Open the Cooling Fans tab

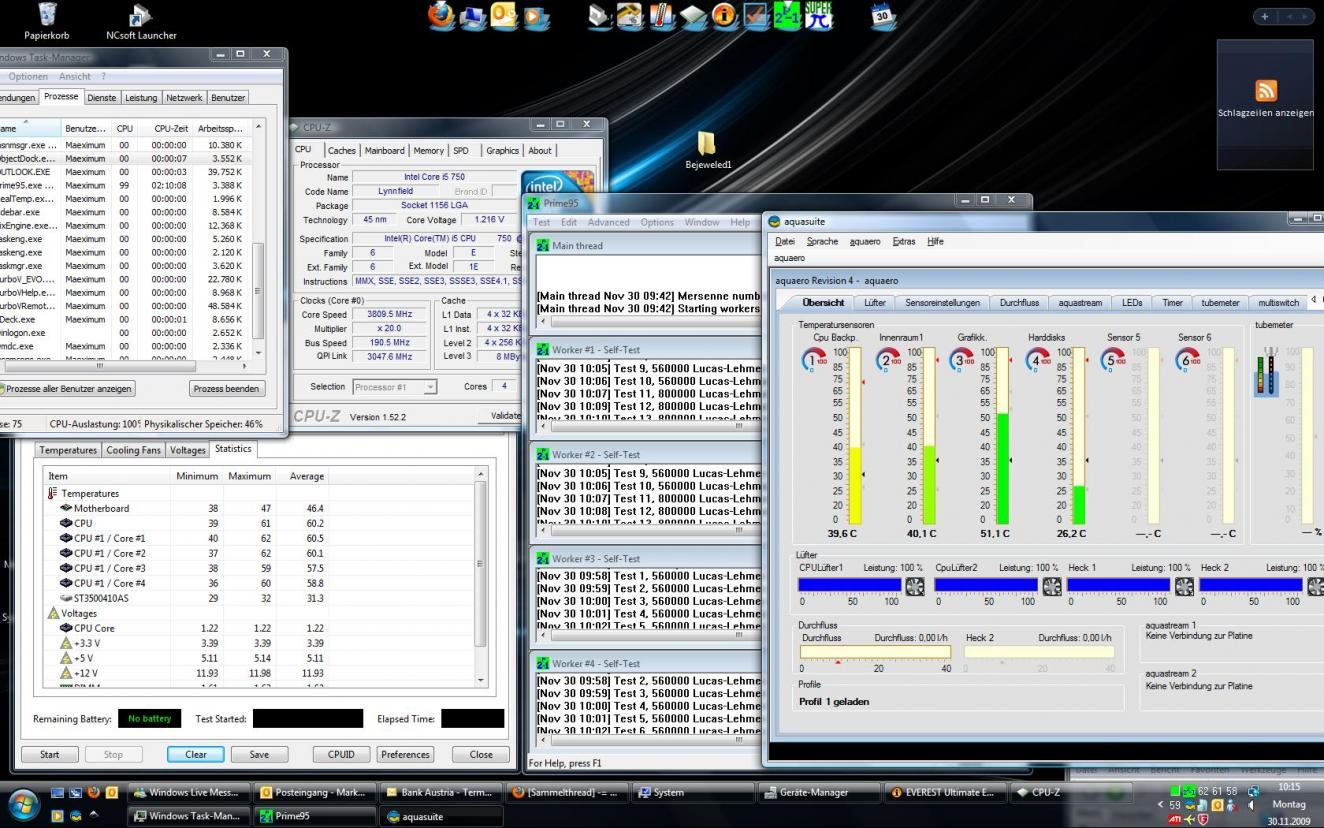pyautogui.click(x=133, y=450)
